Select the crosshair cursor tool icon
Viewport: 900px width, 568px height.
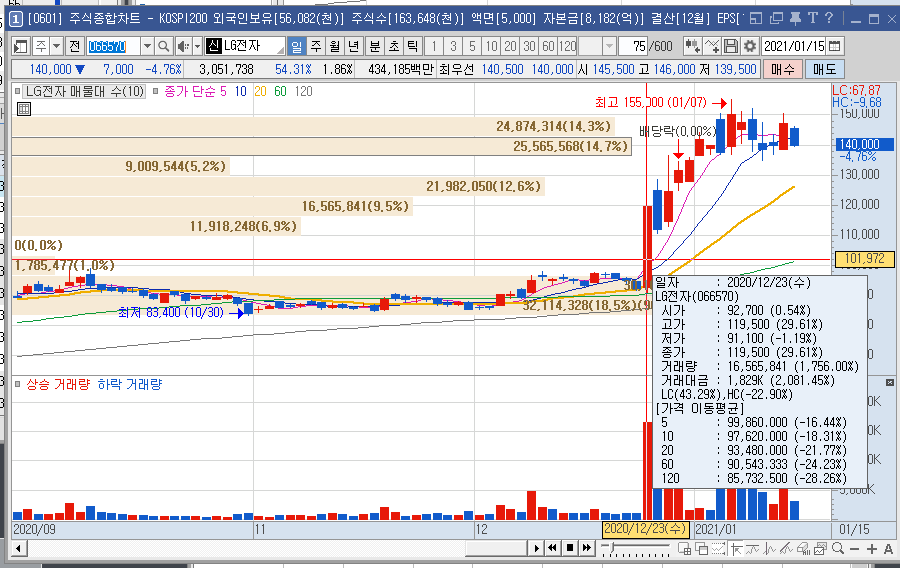(x=736, y=549)
